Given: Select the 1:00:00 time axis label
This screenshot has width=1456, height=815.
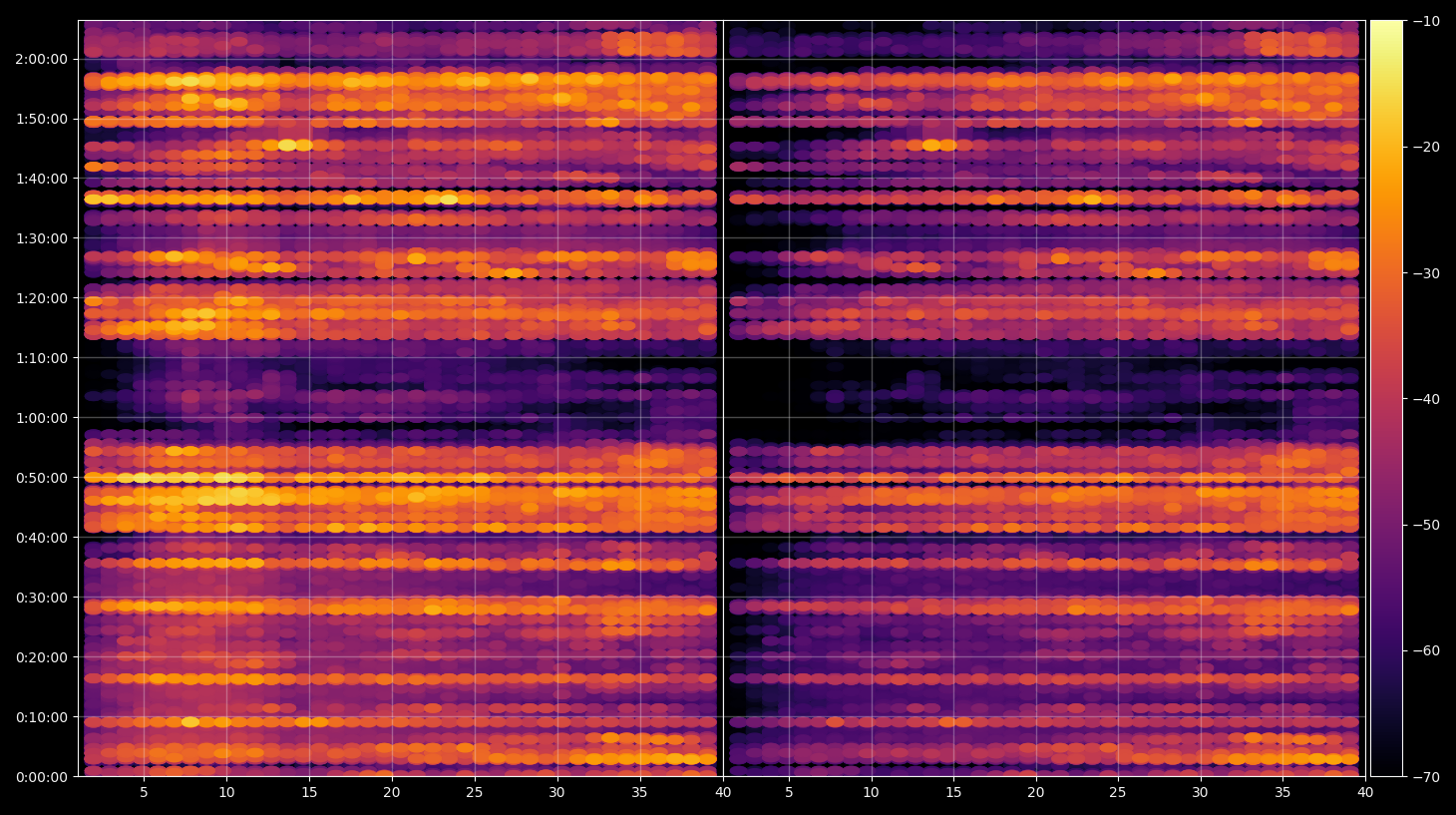Looking at the screenshot, I should coord(41,418).
